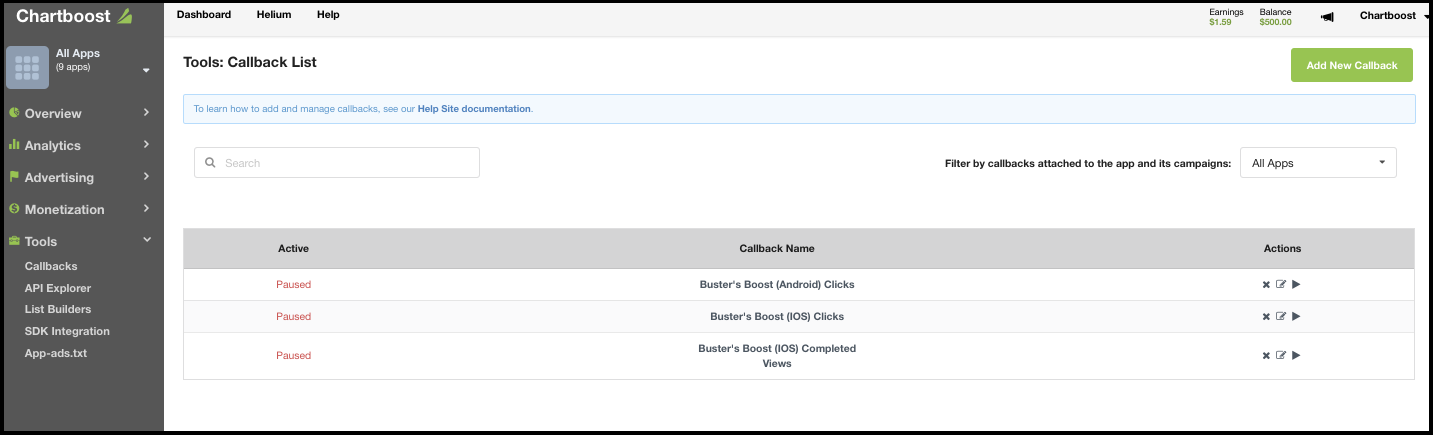Edit Buster's Boost (IOS) Clicks callback
This screenshot has height=435, width=1433.
1281,317
